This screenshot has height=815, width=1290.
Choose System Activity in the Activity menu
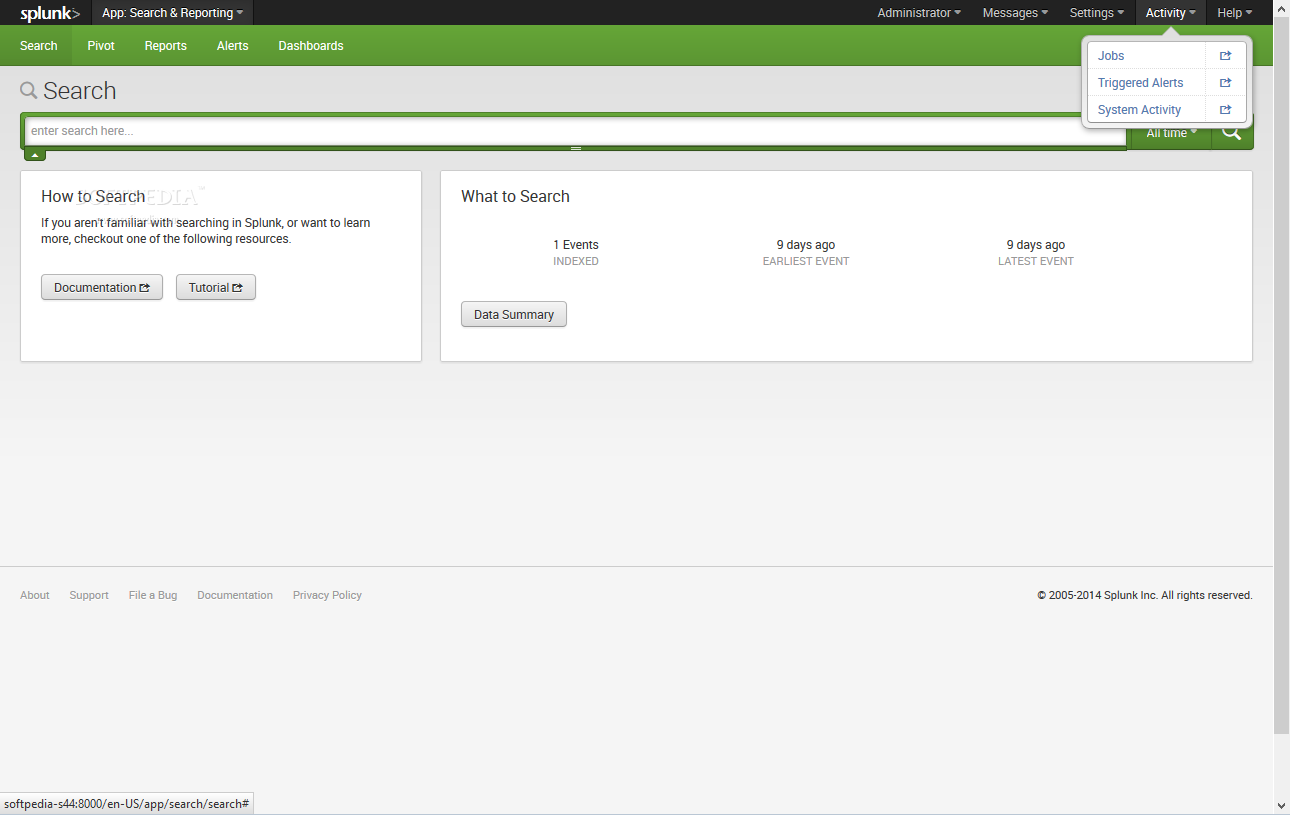[1139, 110]
